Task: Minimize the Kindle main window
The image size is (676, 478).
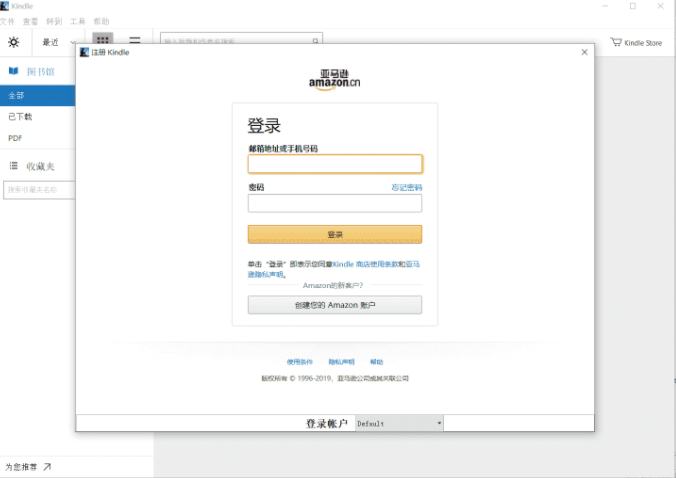Action: pos(605,6)
